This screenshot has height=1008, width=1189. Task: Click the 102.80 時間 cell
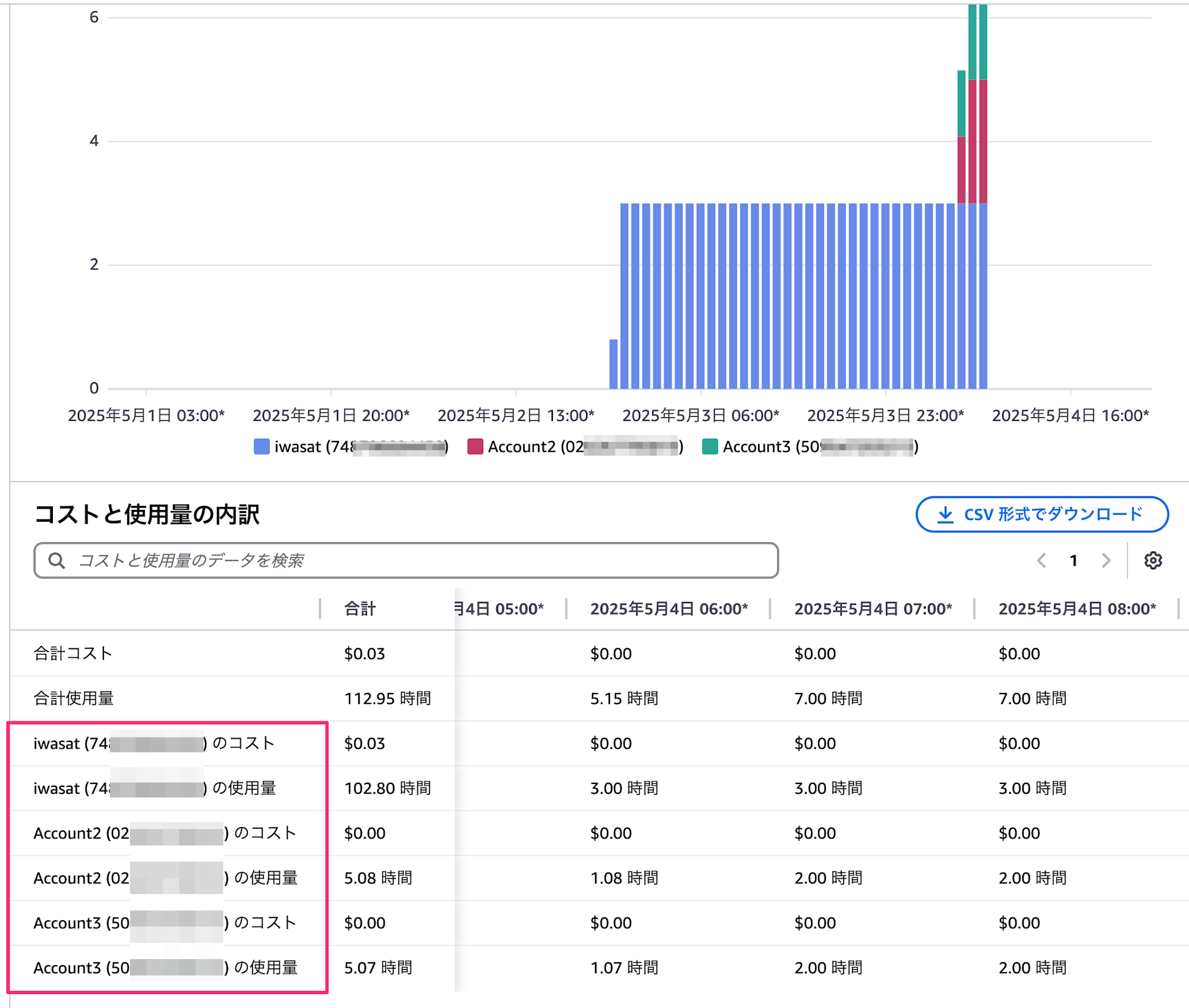(x=388, y=788)
